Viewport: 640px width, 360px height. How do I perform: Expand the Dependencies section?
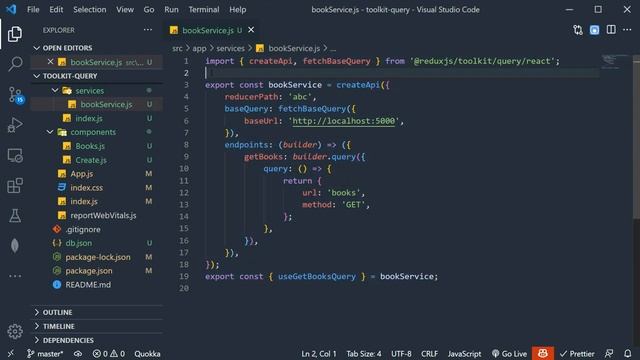coord(98,340)
